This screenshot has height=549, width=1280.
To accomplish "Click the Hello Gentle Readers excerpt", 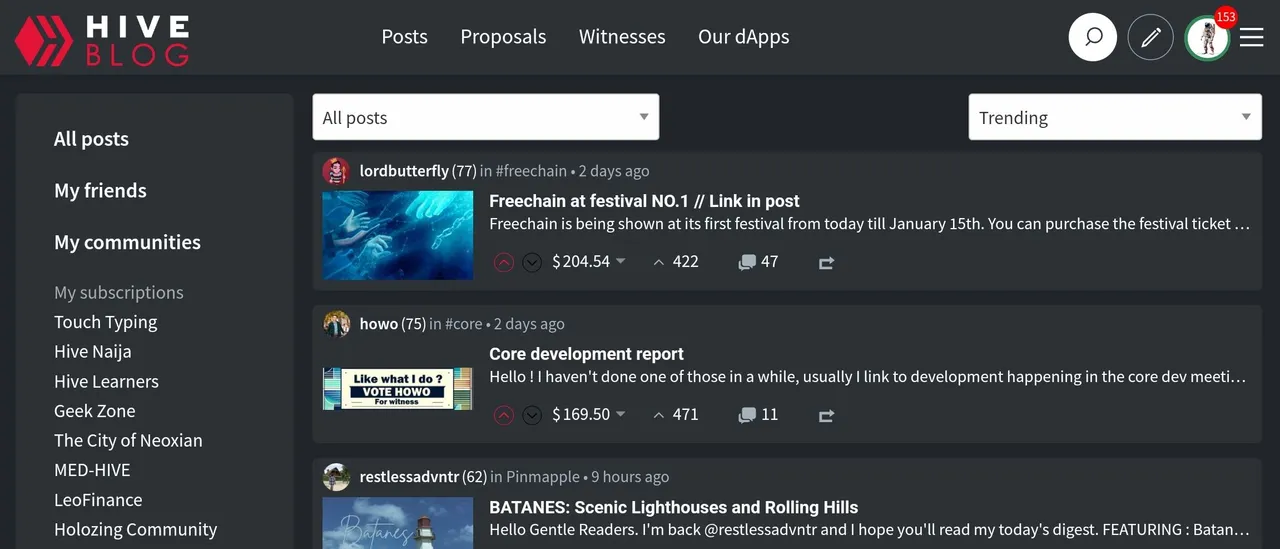I will pyautogui.click(x=870, y=530).
